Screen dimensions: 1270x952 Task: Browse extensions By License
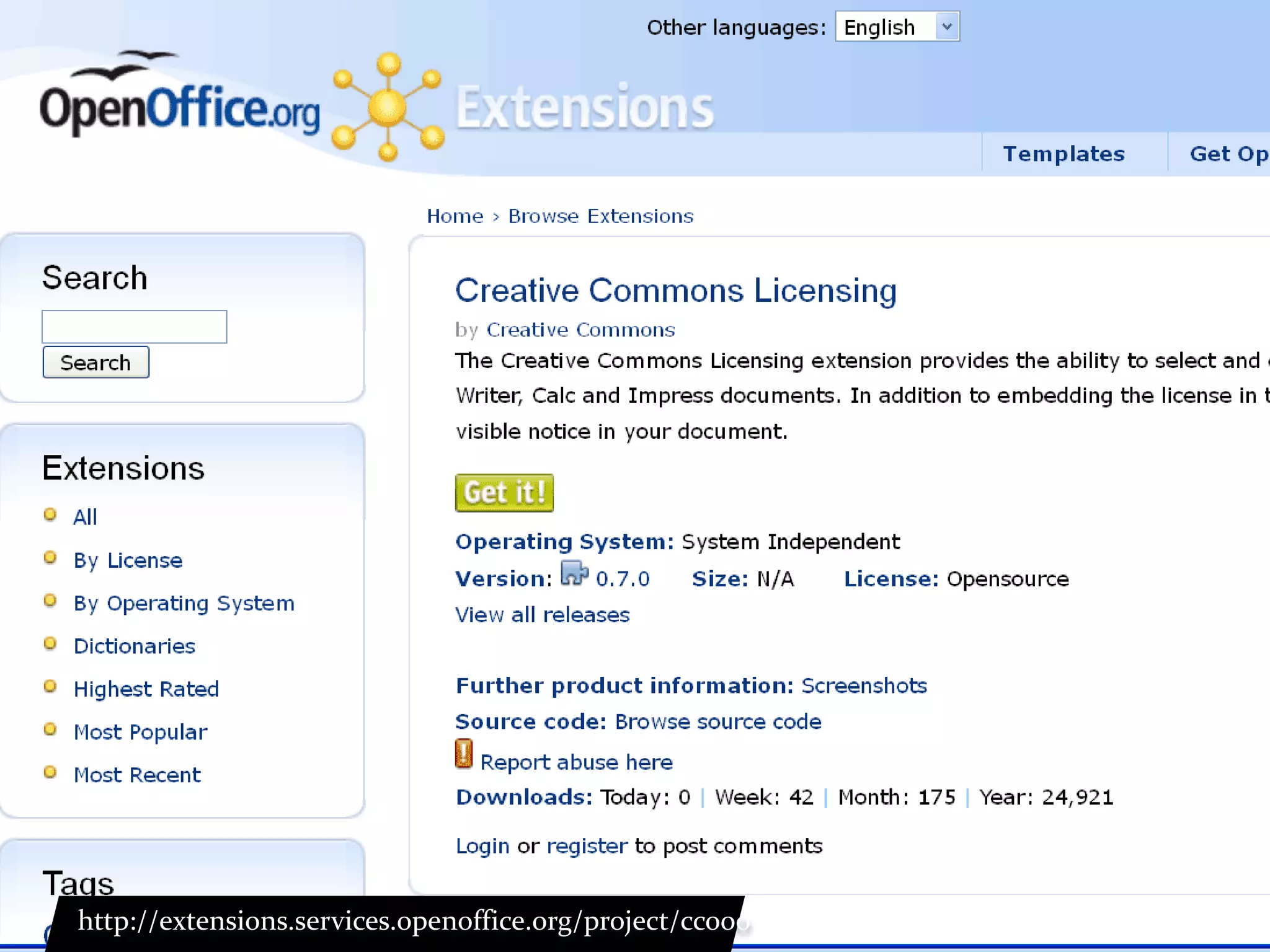coord(128,560)
